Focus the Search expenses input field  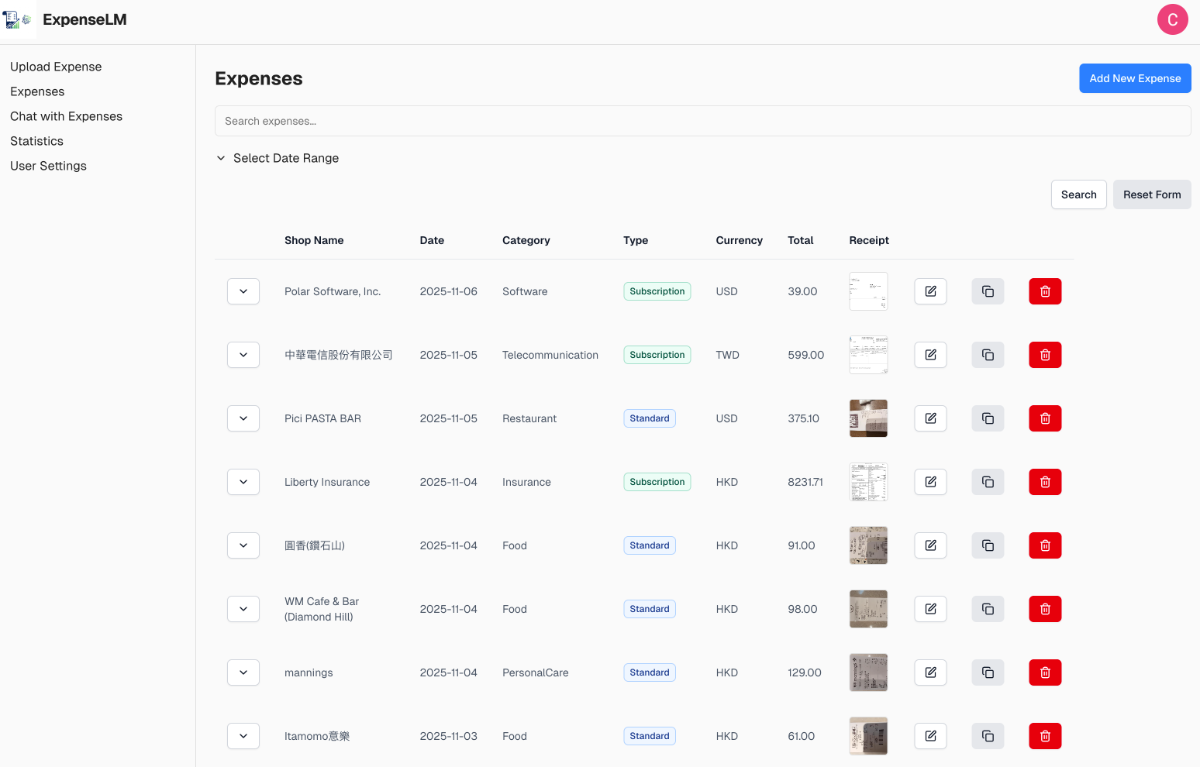point(702,121)
